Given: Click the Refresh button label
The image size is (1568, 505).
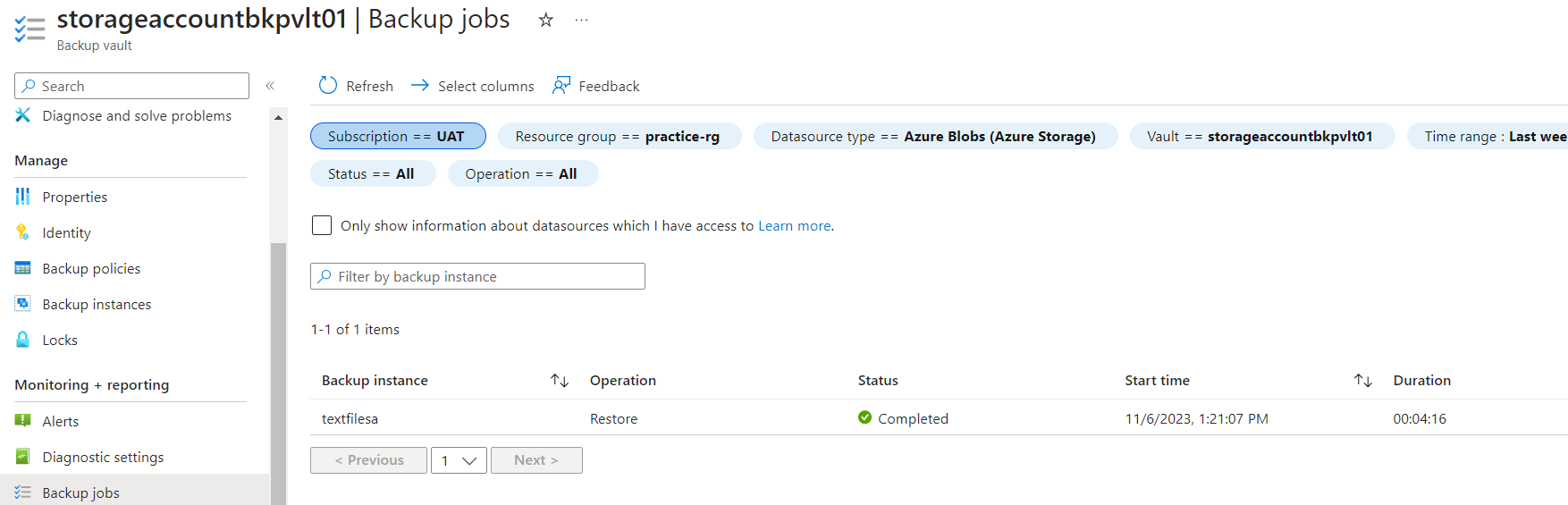Looking at the screenshot, I should coord(369,86).
